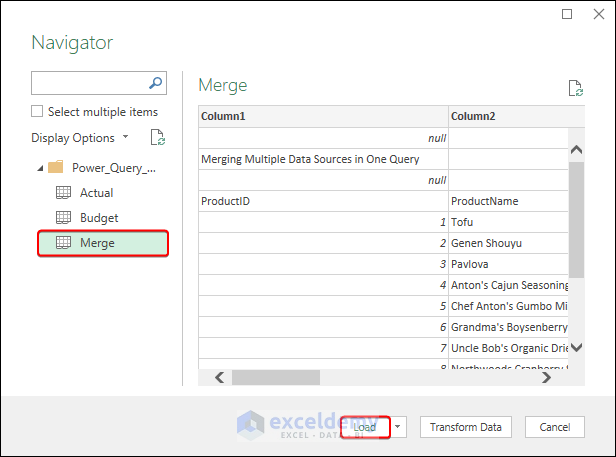Click the Merge table icon

(x=62, y=243)
